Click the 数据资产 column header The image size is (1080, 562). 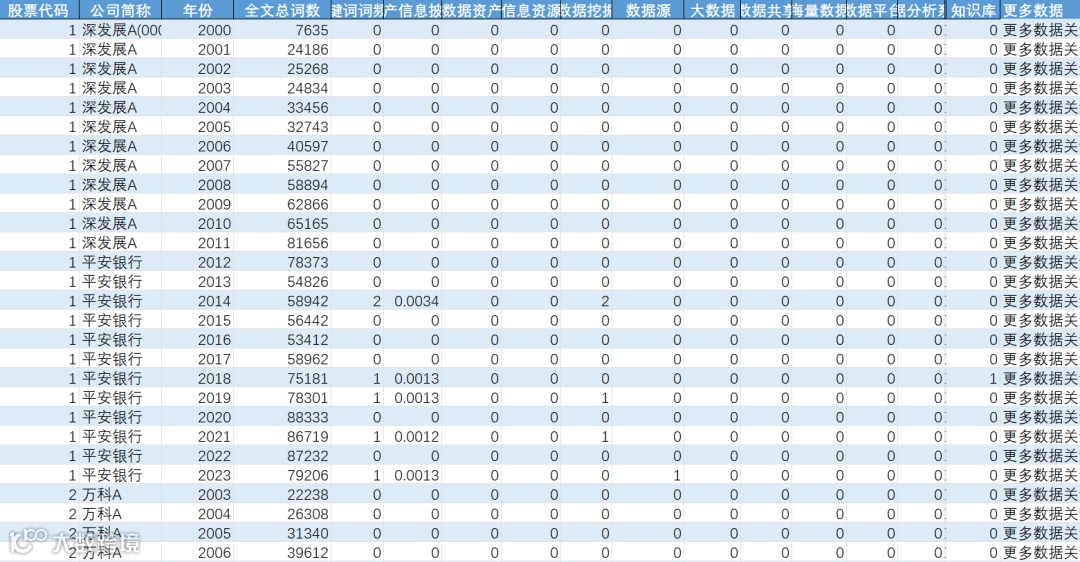[472, 10]
